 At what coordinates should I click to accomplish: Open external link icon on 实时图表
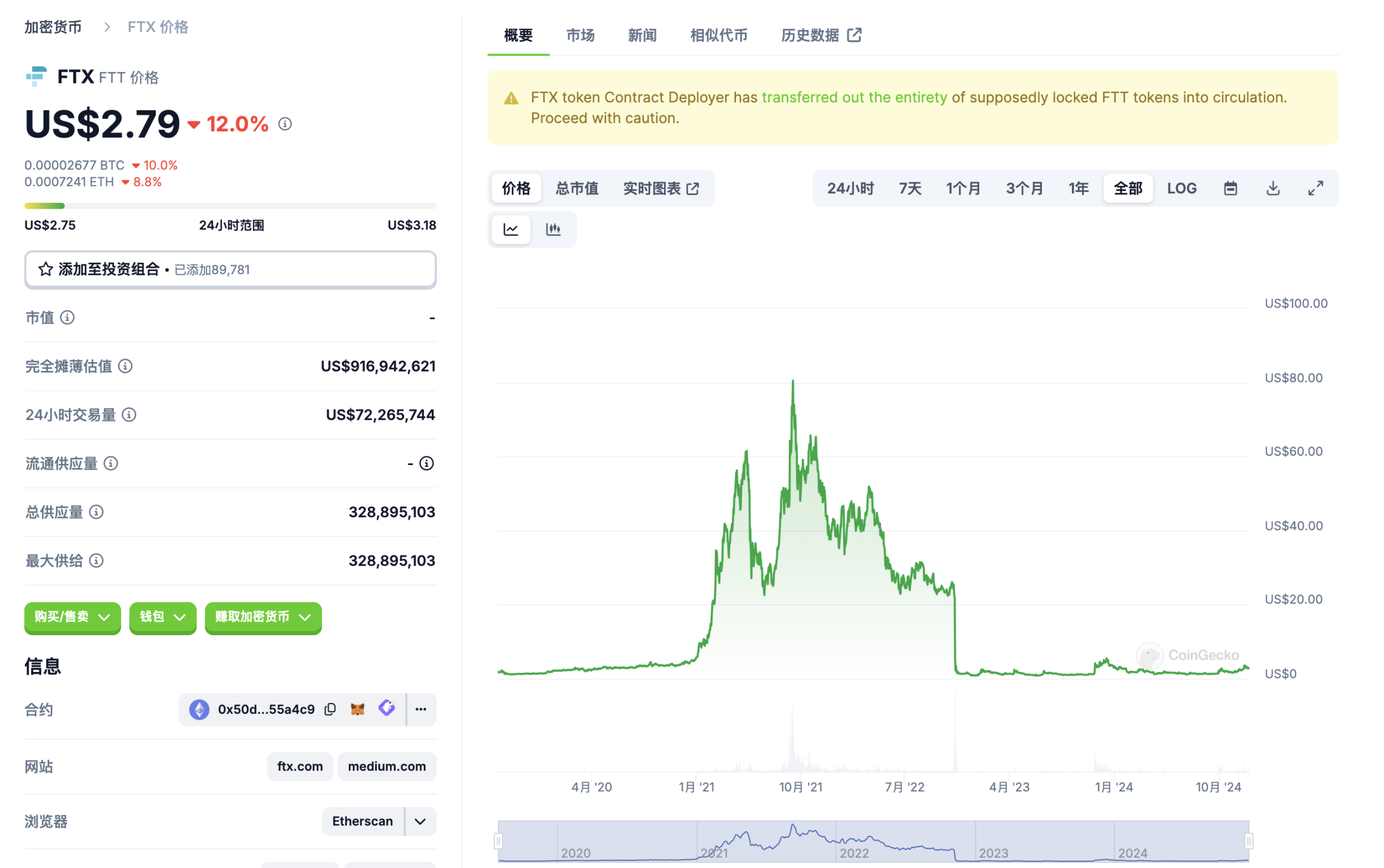click(693, 189)
